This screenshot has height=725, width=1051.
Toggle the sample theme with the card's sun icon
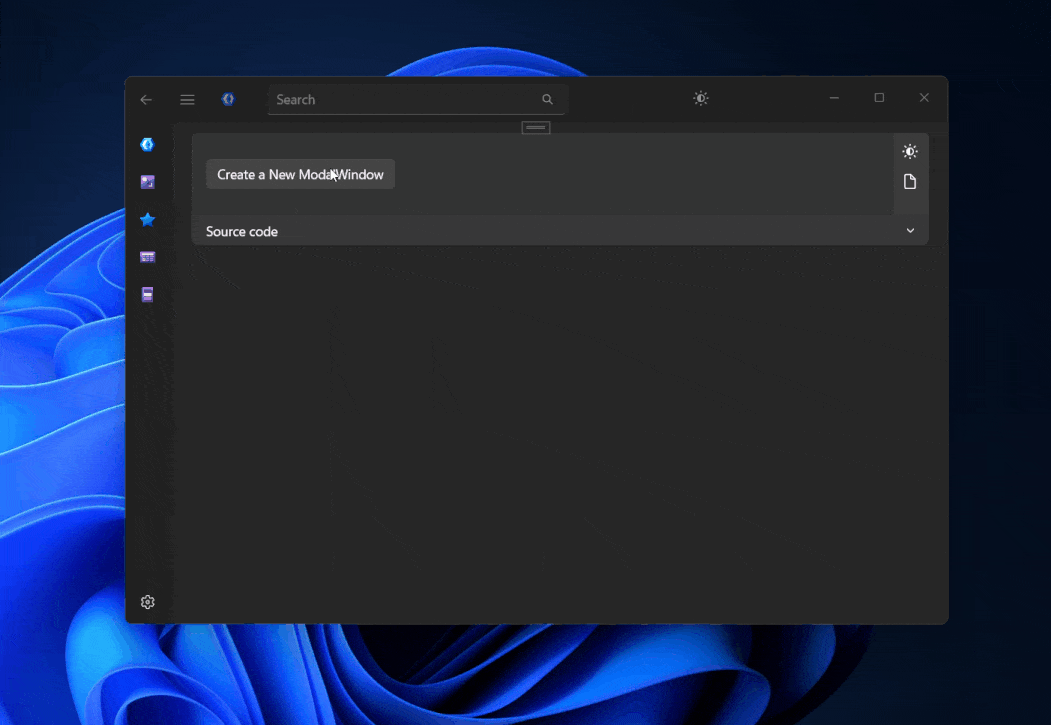(910, 151)
